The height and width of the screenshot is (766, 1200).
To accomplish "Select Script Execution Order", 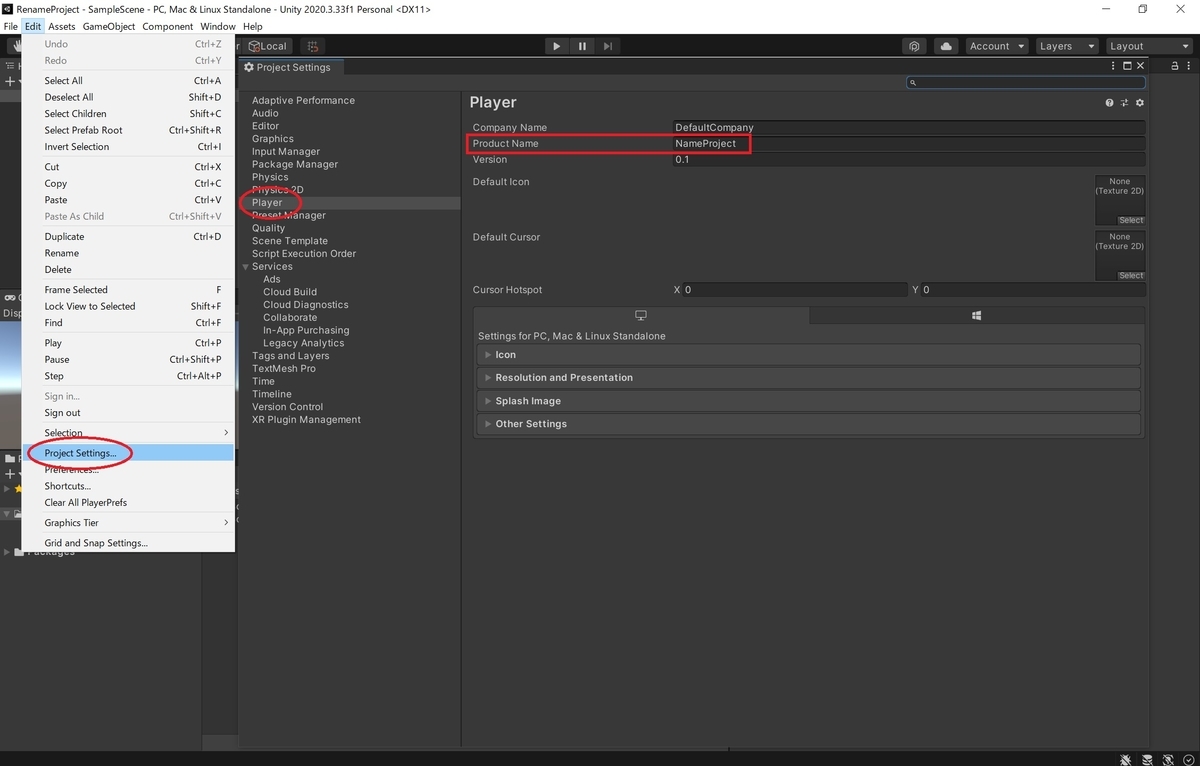I will [304, 254].
